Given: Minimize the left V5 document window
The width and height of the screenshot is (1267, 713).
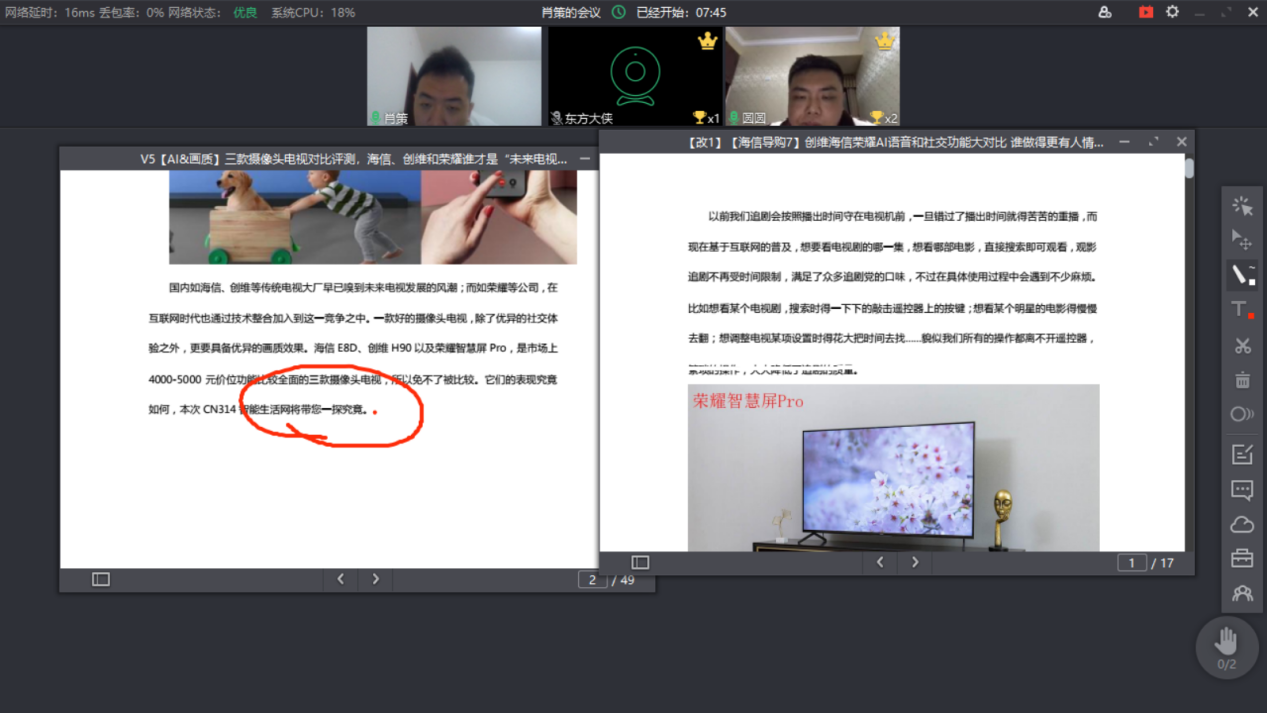Looking at the screenshot, I should [x=585, y=158].
